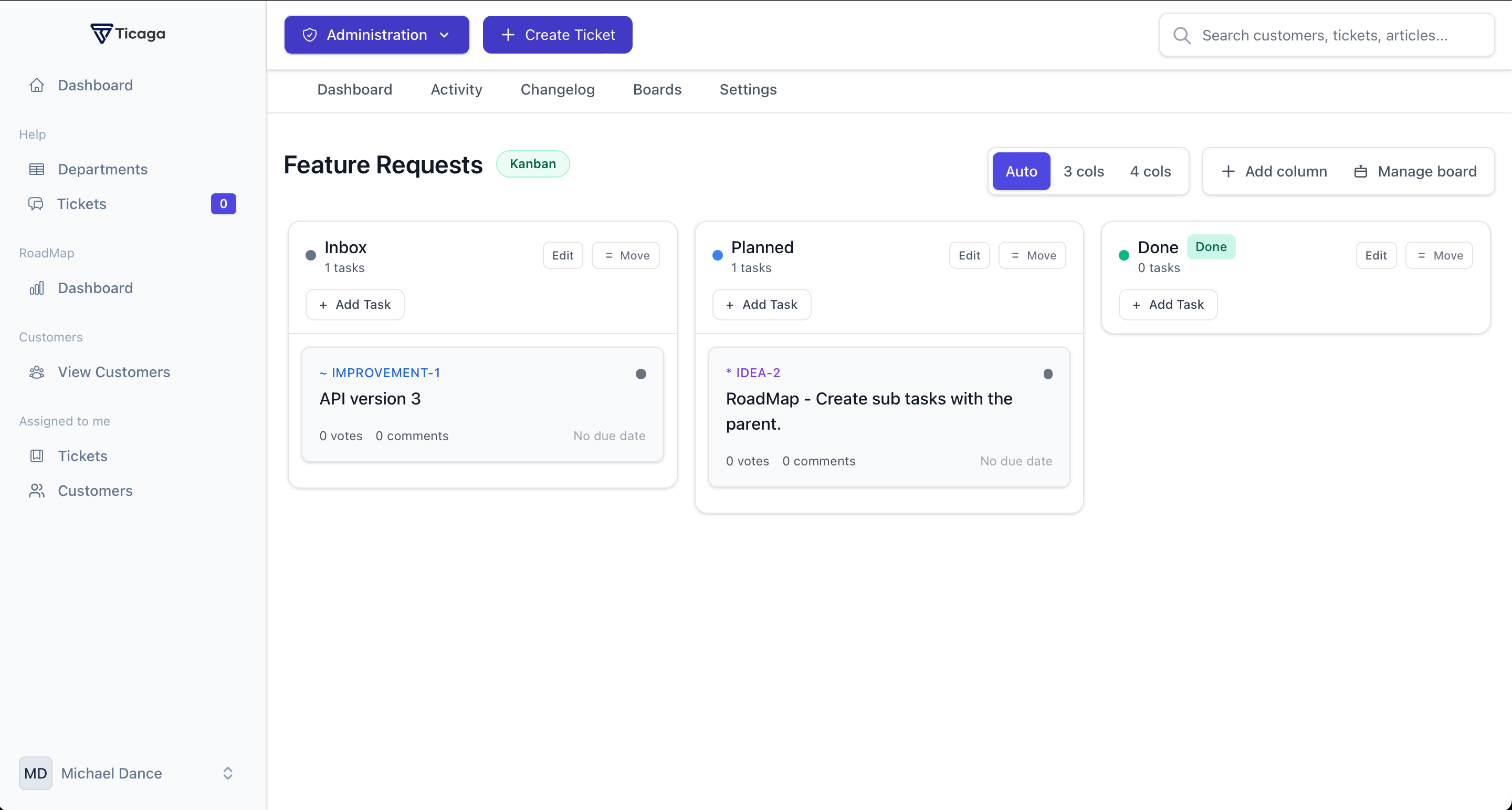Screen dimensions: 1512x810
Task: Click the assigned Customers people icon
Action: click(x=36, y=491)
